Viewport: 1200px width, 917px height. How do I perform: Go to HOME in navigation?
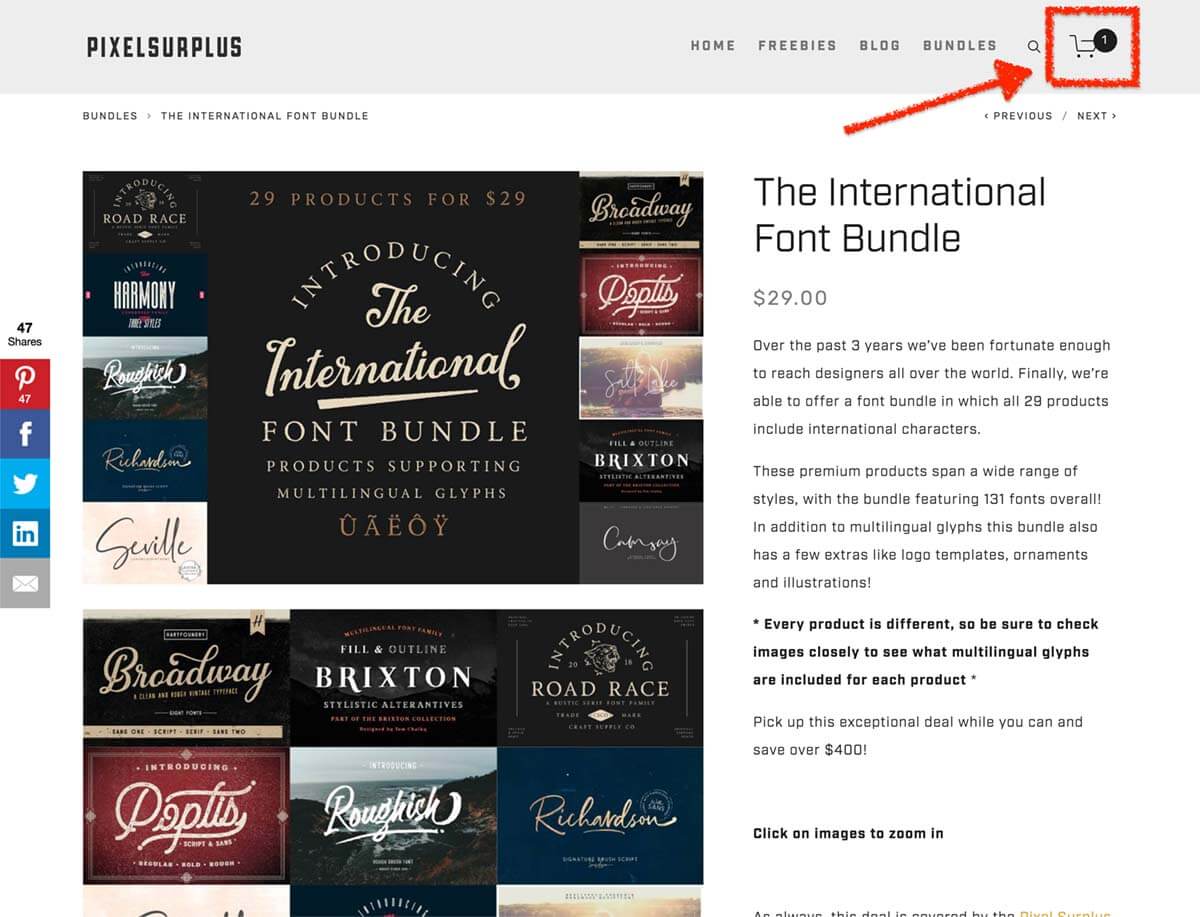(x=713, y=46)
